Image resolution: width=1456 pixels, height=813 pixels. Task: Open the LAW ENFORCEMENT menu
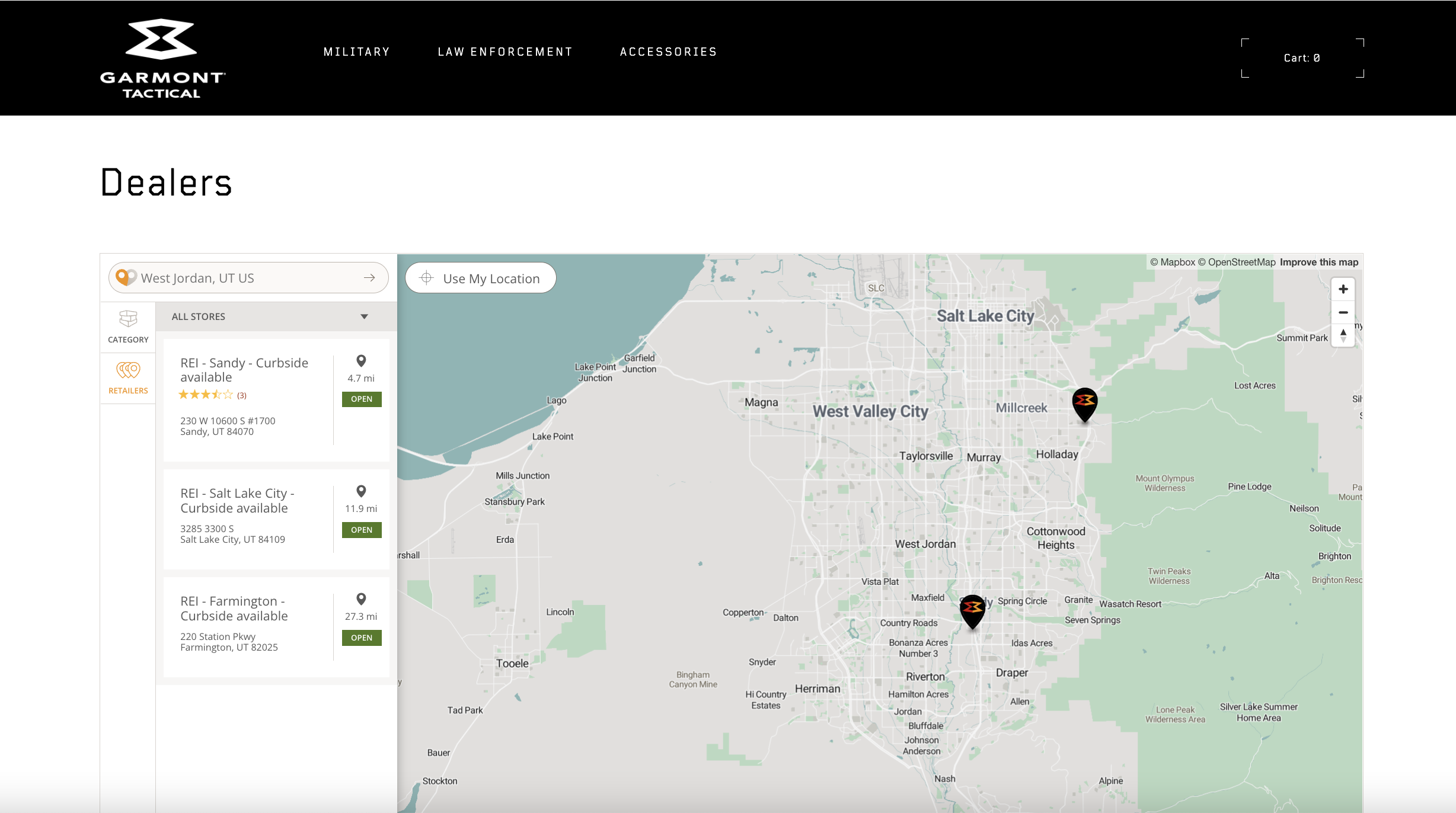pyautogui.click(x=505, y=51)
